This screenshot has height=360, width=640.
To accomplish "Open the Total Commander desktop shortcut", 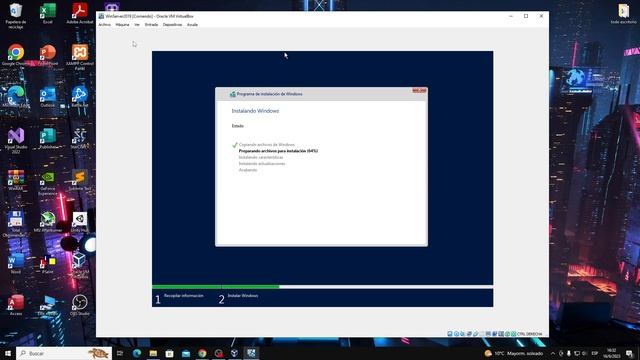I will pyautogui.click(x=16, y=224).
